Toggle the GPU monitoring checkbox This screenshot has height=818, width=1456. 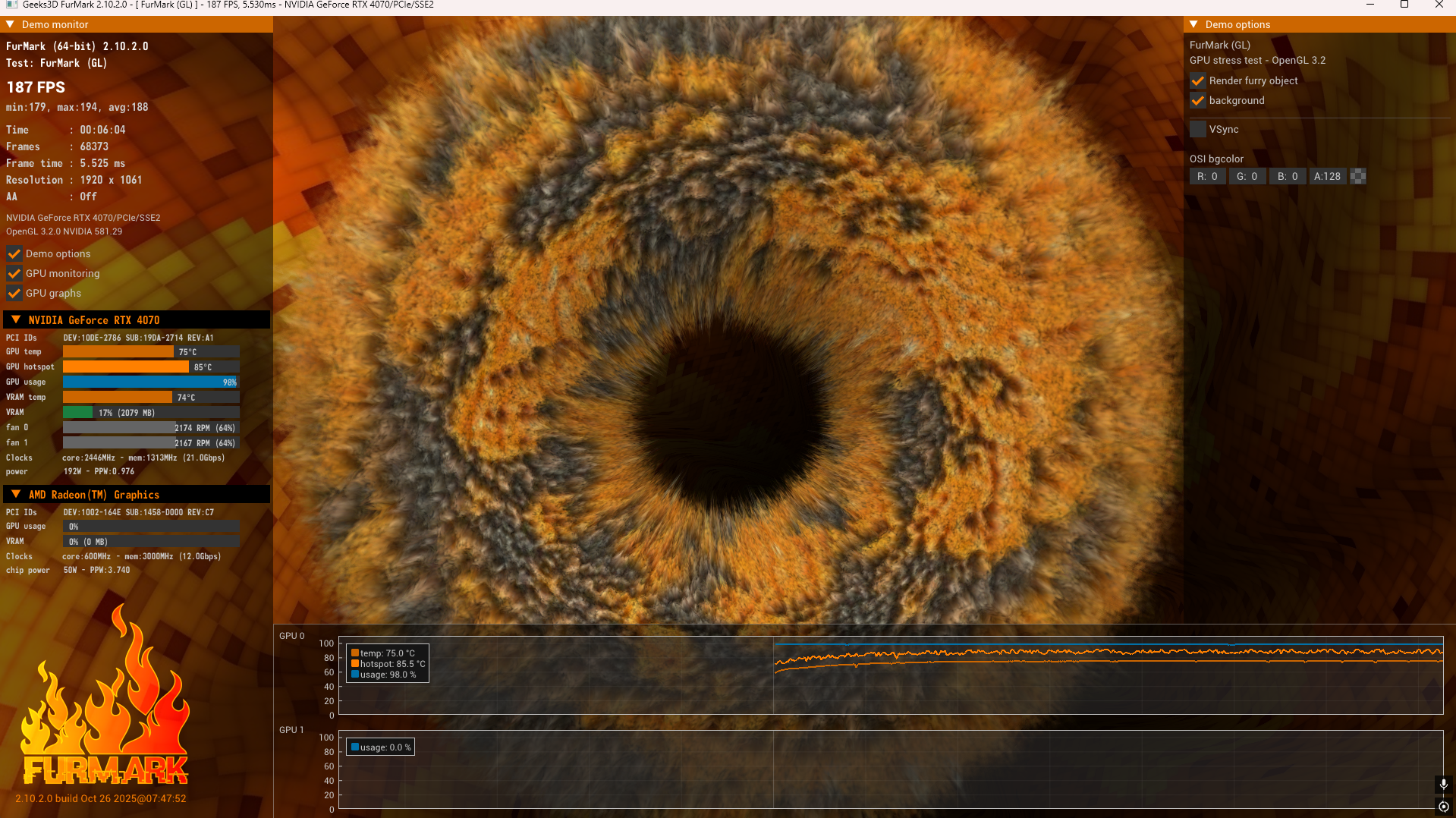[x=14, y=273]
